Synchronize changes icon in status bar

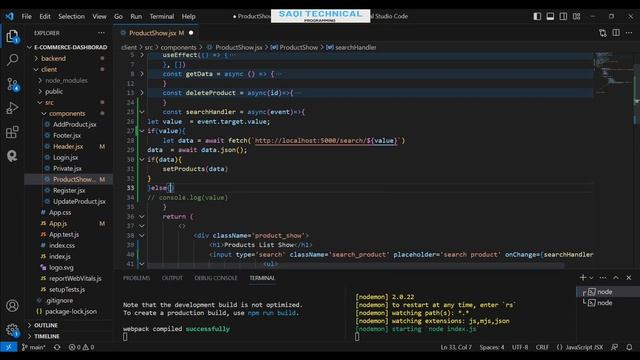pyautogui.click(x=57, y=347)
